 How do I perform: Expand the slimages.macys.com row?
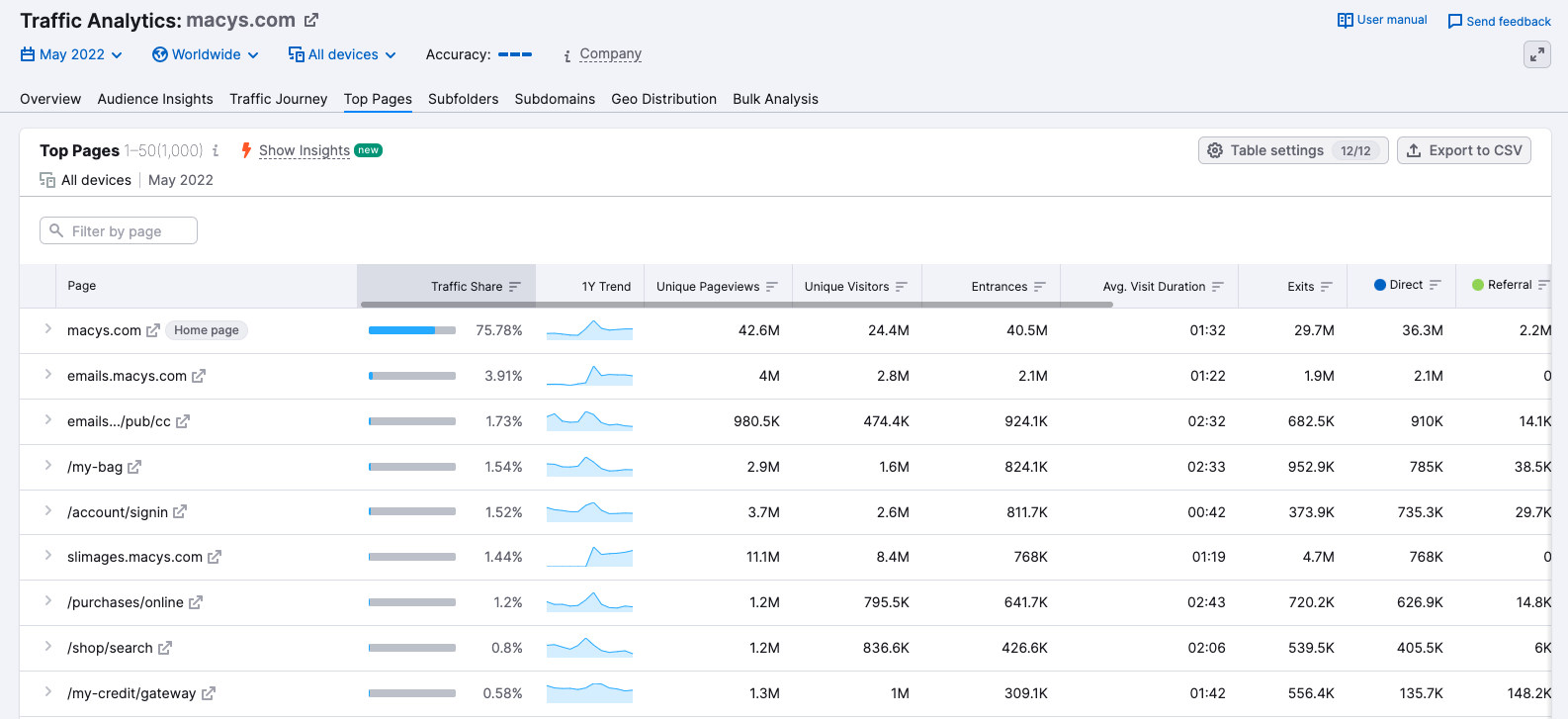[x=47, y=556]
